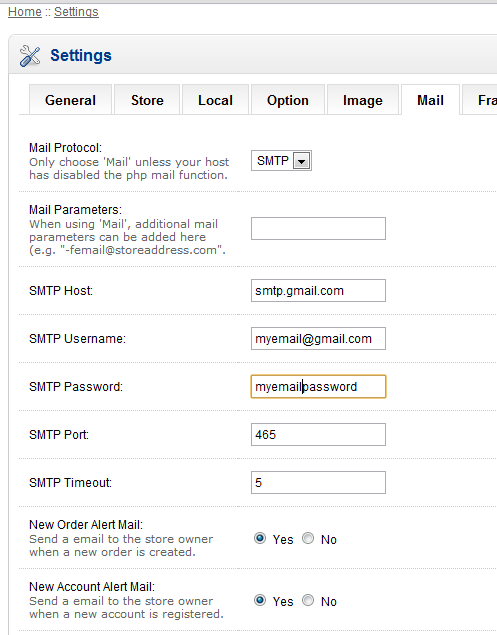Follow the Settings breadcrumb link

click(x=76, y=12)
